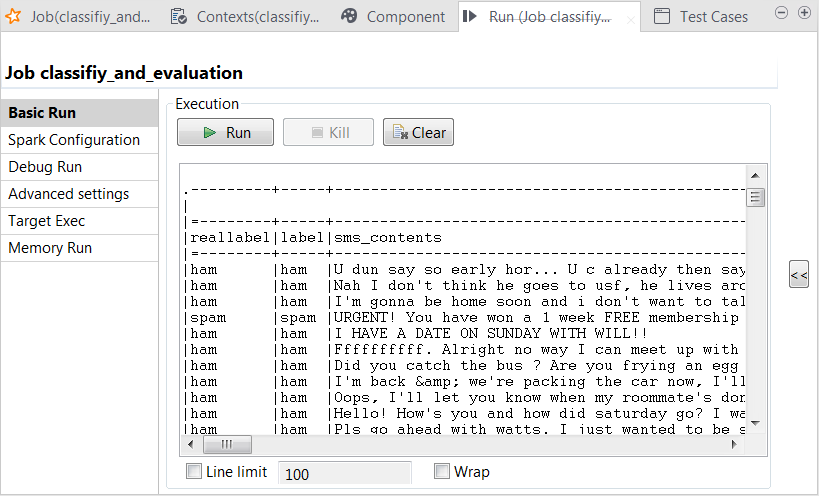Click the 'U dun say so early' row
Screen dimensions: 819x496
click(464, 269)
